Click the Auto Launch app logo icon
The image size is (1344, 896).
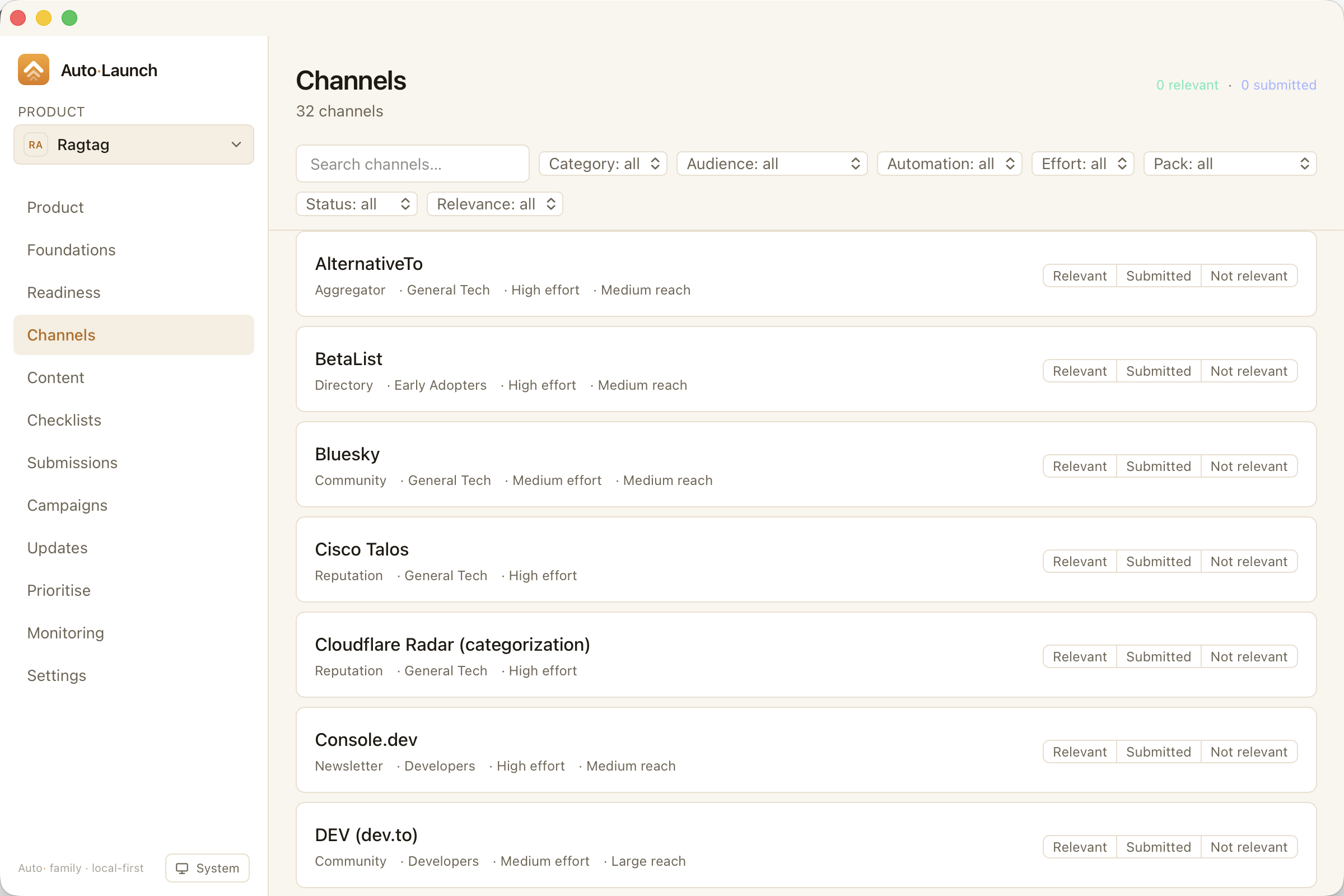pos(33,69)
